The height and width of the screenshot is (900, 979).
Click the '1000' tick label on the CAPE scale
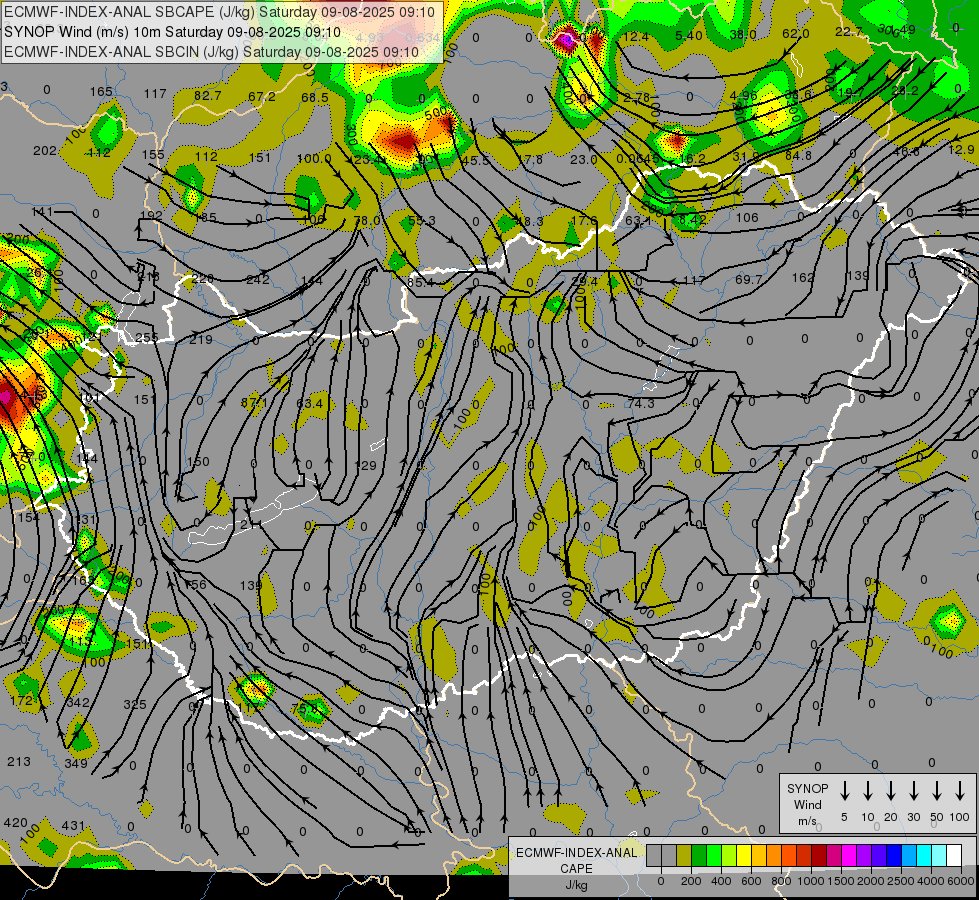coord(810,881)
